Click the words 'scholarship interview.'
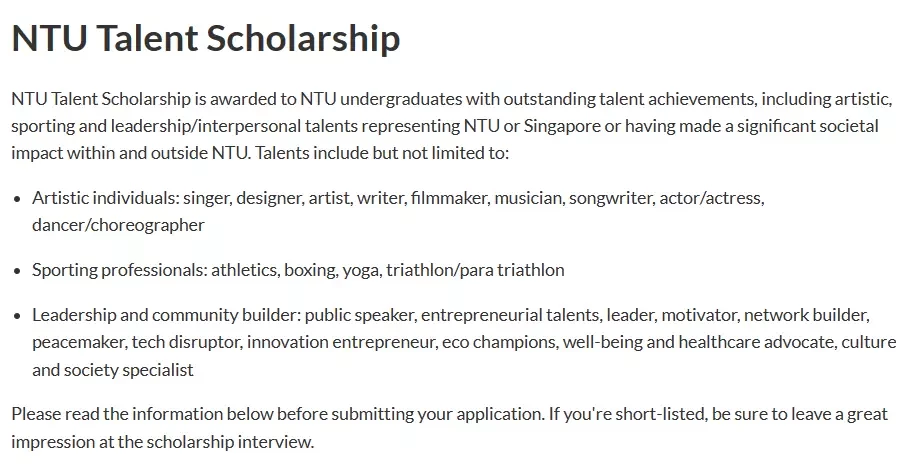 pos(230,442)
